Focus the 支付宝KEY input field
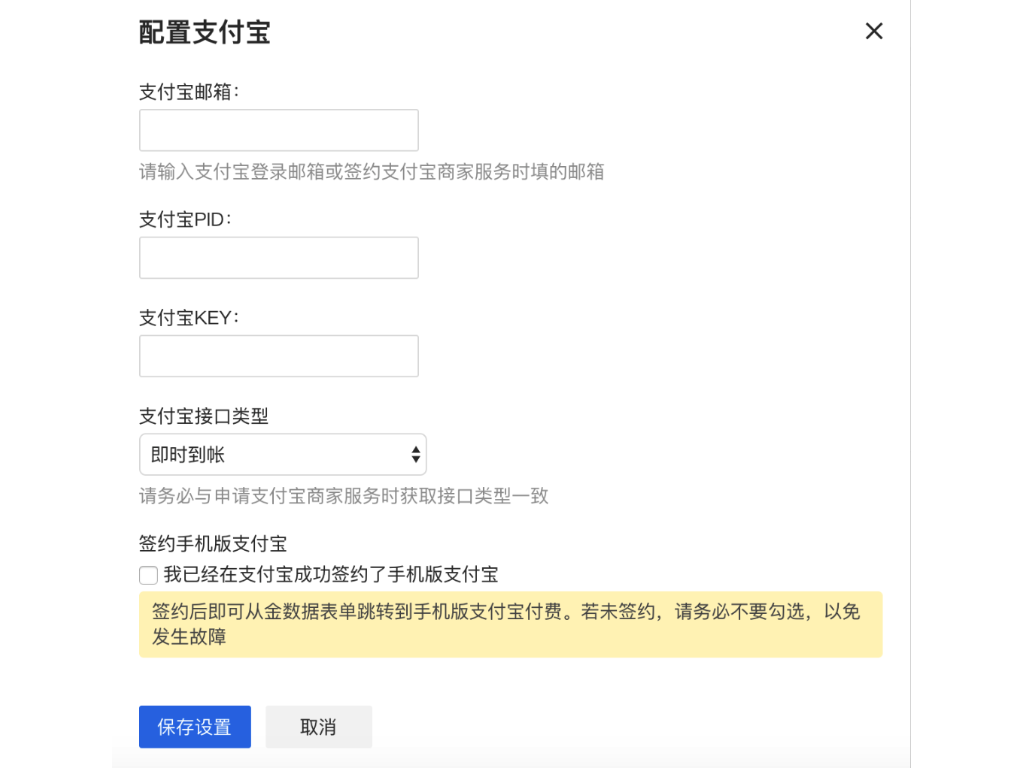 click(x=279, y=356)
